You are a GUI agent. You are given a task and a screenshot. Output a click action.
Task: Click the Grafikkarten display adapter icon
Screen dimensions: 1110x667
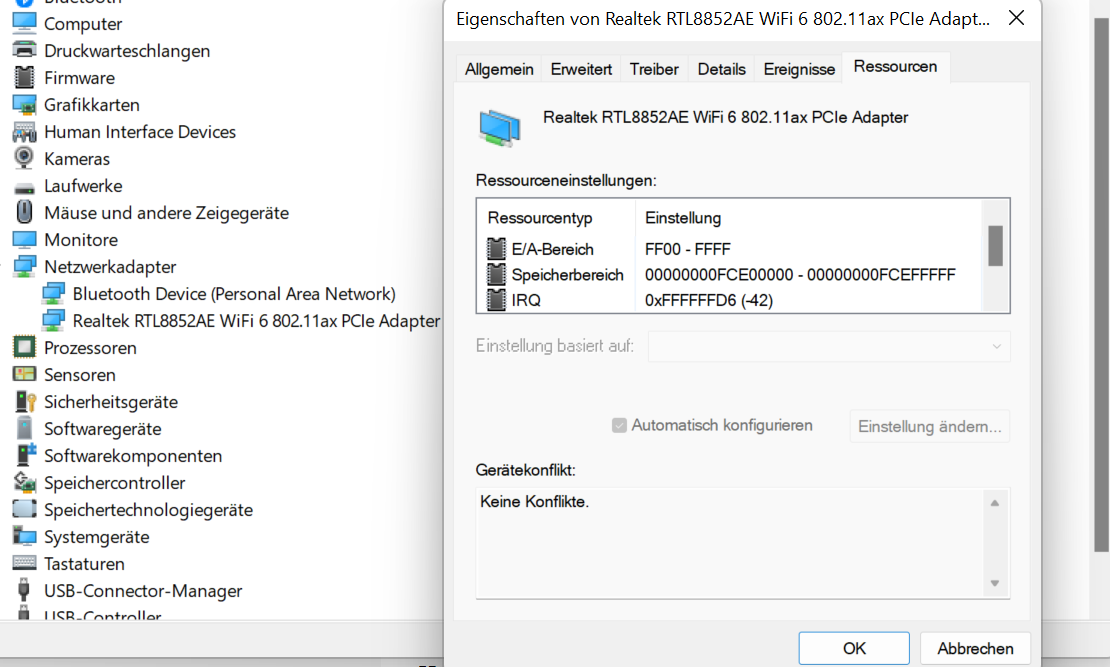tap(24, 104)
